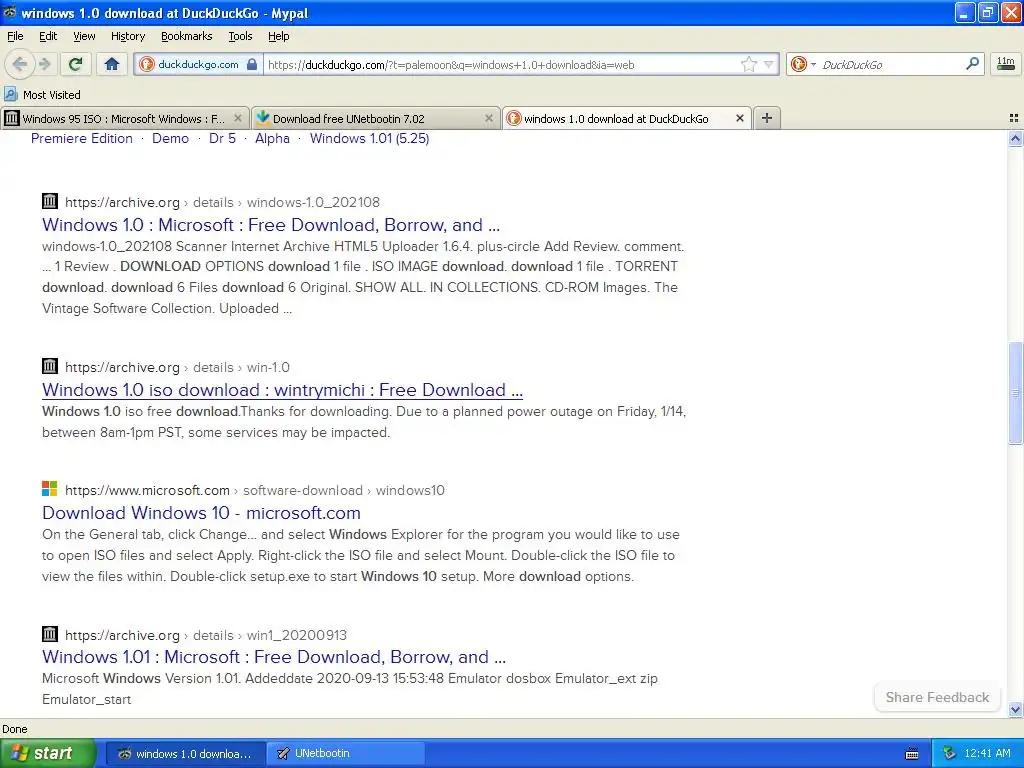Open Windows 1.01 : Microsoft archive result
This screenshot has height=768, width=1024.
pyautogui.click(x=274, y=656)
